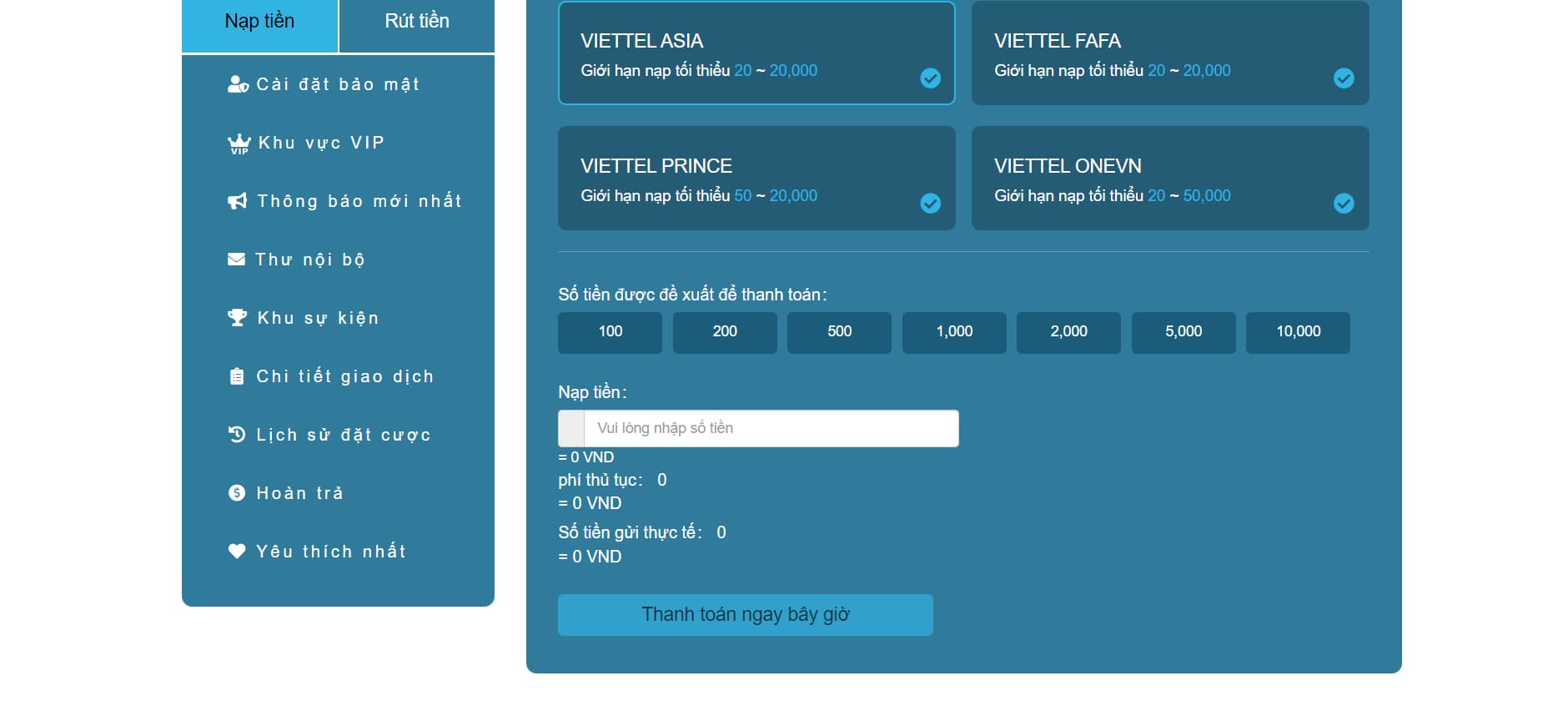The width and height of the screenshot is (1568, 716).
Task: Click the history clock bet icon
Action: (x=237, y=435)
